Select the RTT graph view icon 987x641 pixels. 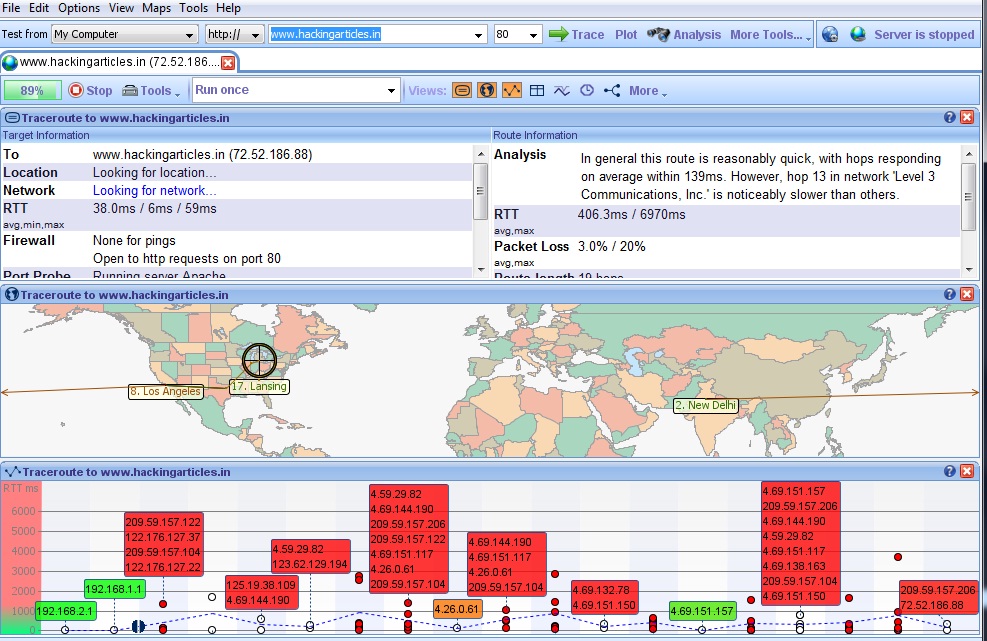[512, 90]
